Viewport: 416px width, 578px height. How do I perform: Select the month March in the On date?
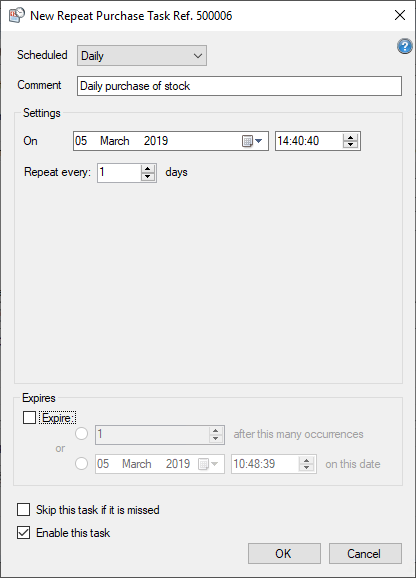click(x=115, y=141)
